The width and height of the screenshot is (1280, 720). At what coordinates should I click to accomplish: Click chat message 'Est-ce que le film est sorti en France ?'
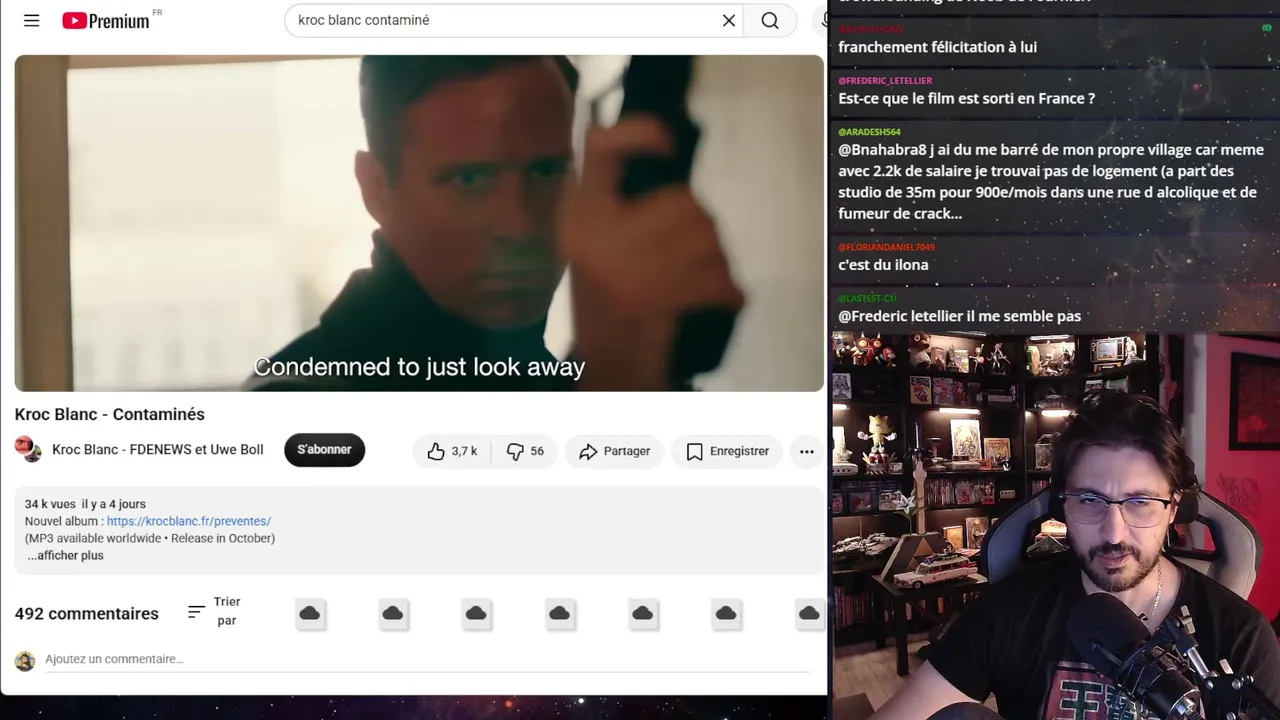pos(966,98)
